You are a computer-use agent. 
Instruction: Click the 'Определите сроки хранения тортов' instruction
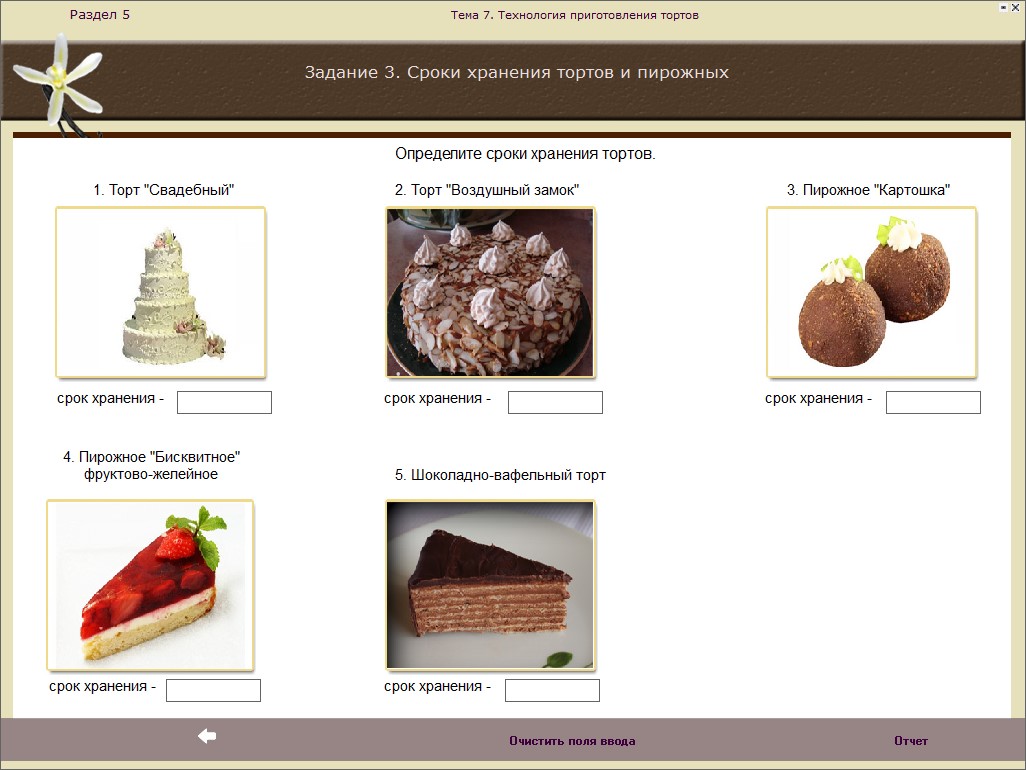(525, 155)
